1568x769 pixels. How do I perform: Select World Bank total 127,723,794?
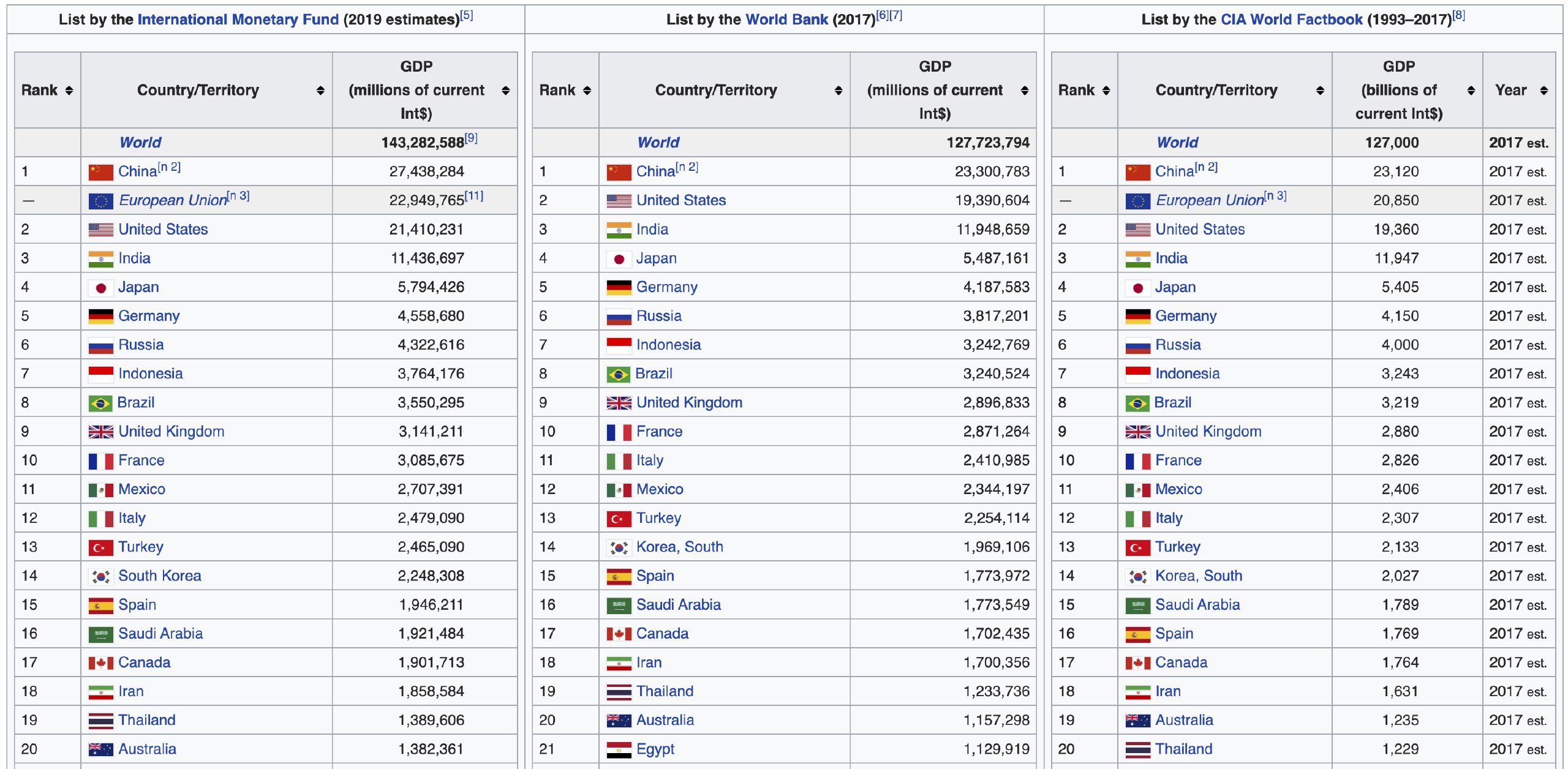988,143
